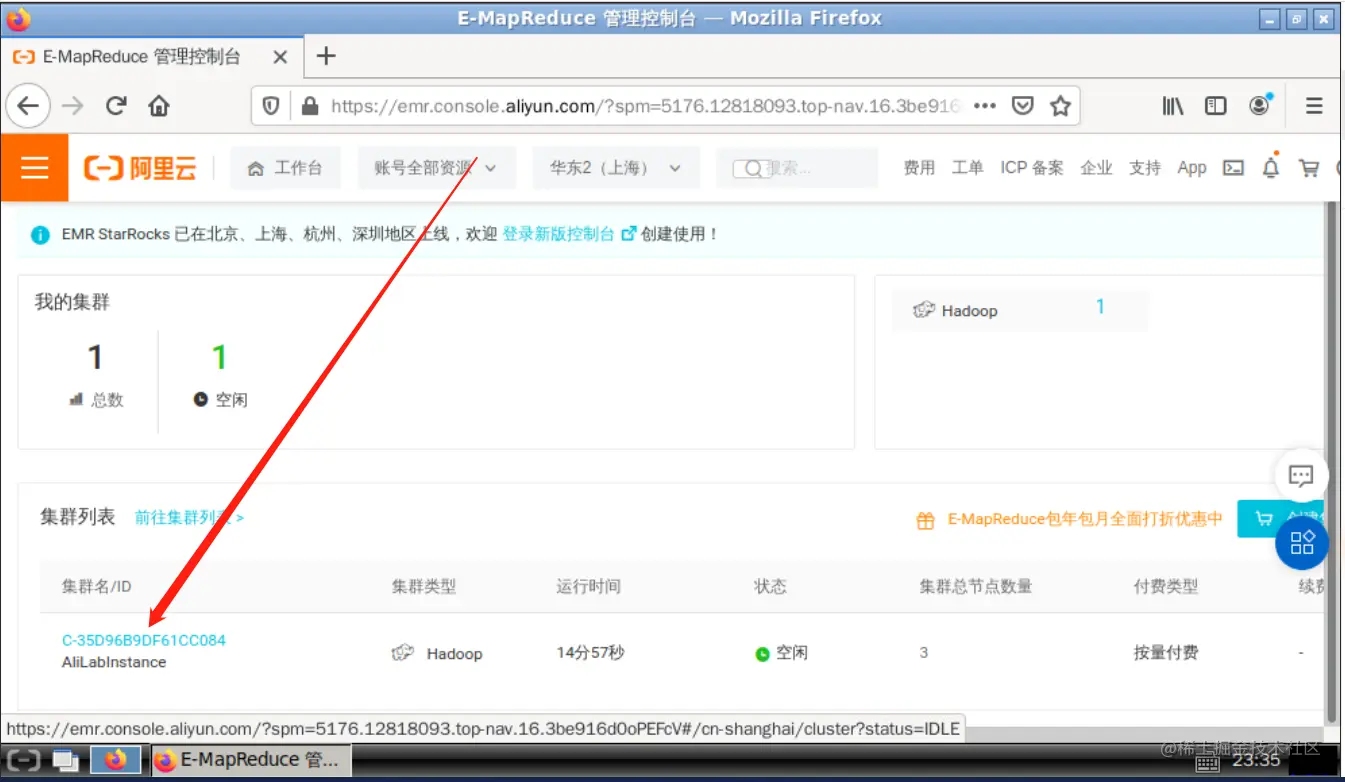Click the 空闲 status in cluster row
The image size is (1345, 782).
(781, 653)
